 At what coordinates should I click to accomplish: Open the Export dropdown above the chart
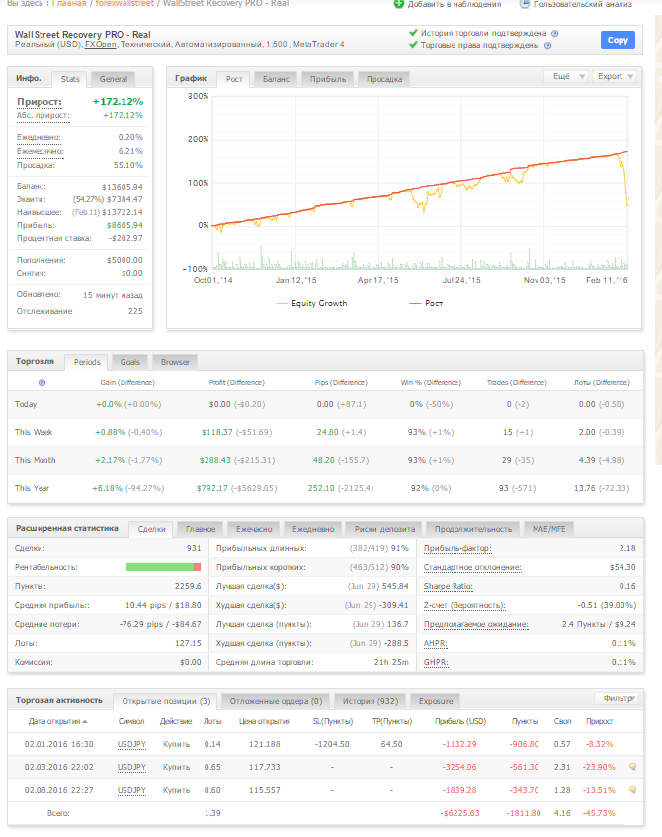pos(614,76)
